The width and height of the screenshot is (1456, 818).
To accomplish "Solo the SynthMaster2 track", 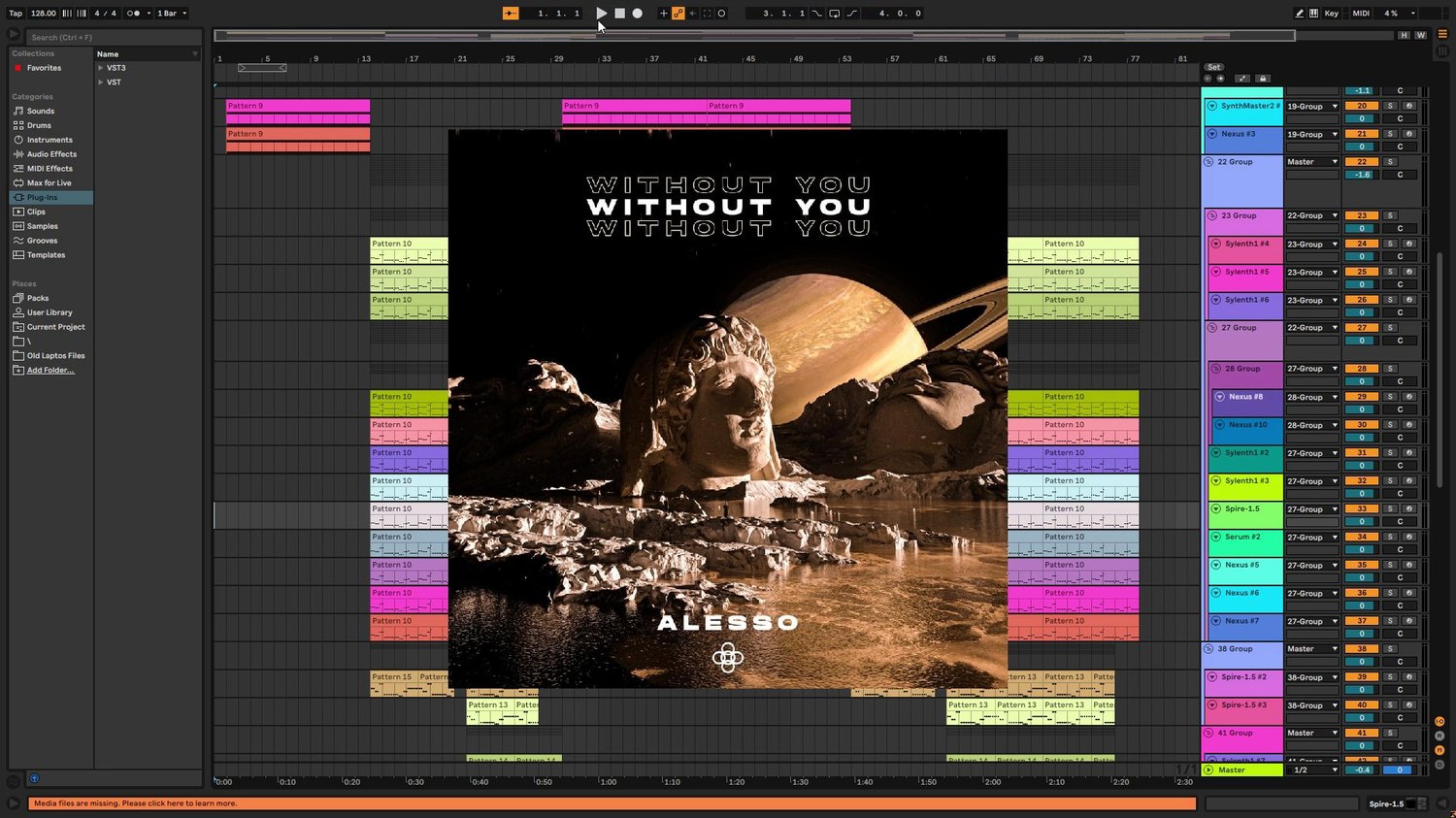I will [x=1390, y=106].
